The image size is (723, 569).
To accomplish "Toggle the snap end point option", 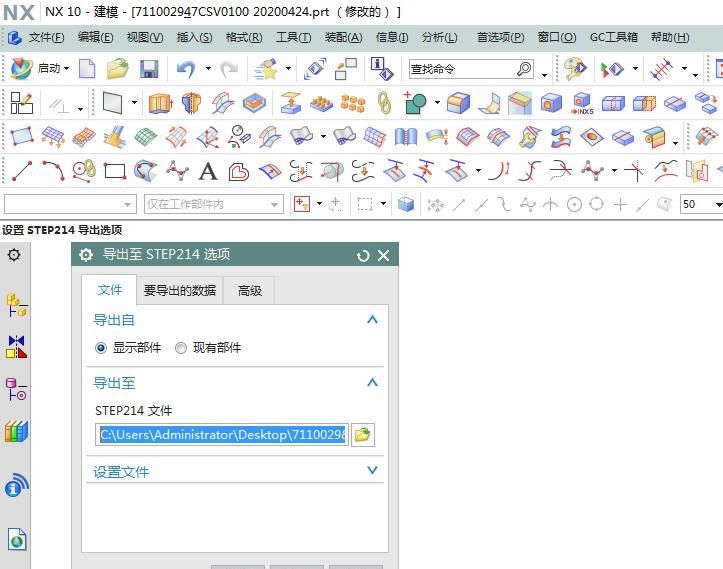I will tap(459, 204).
